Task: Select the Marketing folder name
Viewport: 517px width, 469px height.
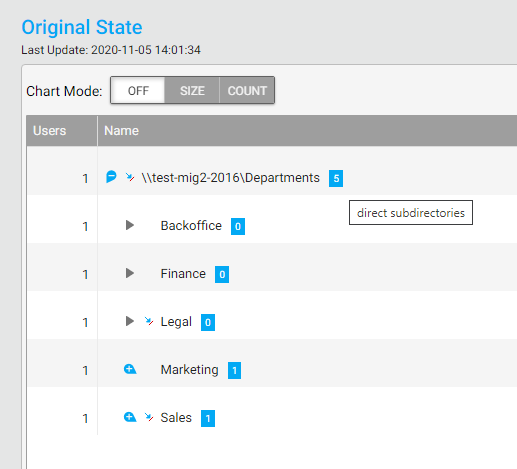Action: (x=190, y=370)
